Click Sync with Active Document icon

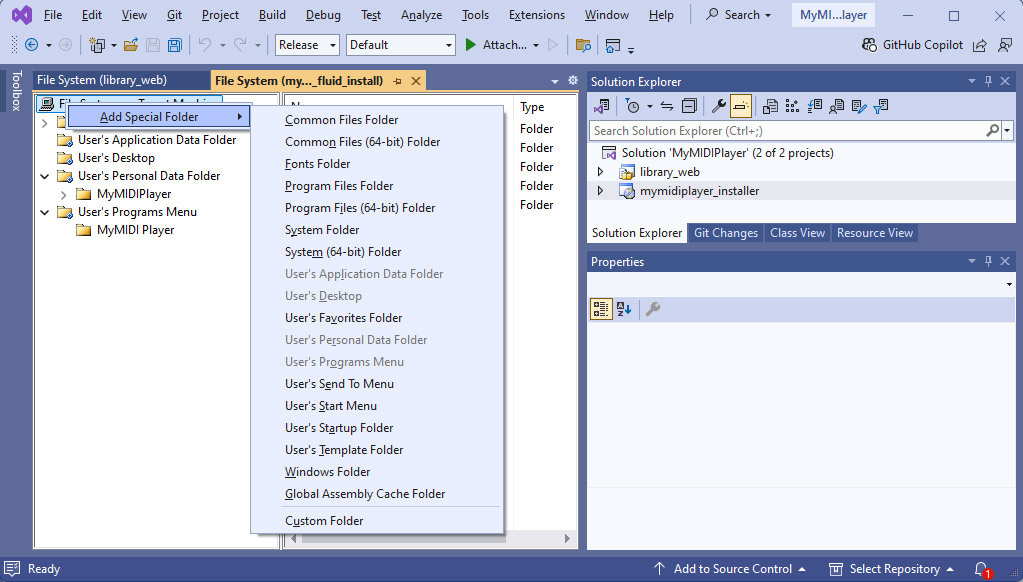(x=667, y=106)
